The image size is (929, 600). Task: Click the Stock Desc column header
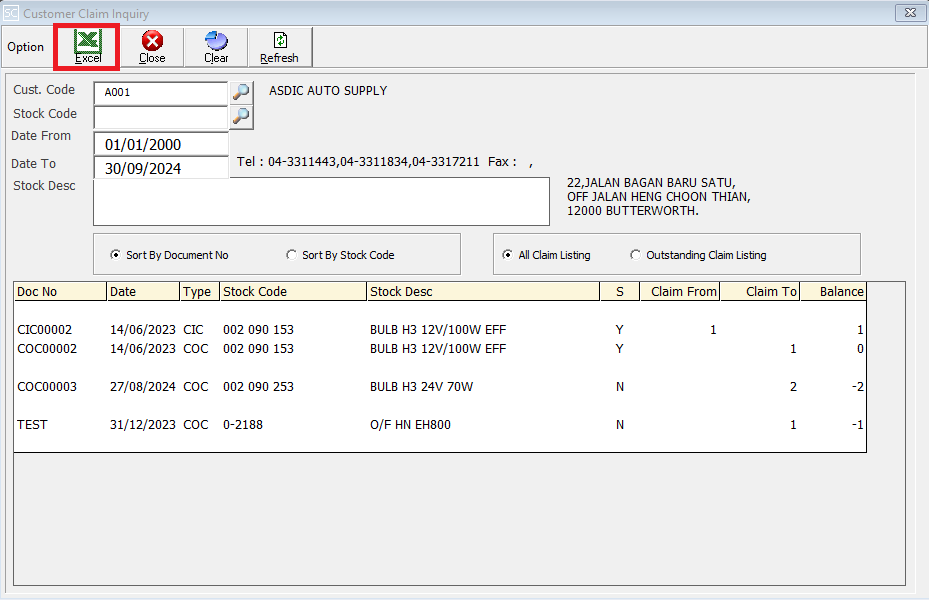[x=483, y=291]
